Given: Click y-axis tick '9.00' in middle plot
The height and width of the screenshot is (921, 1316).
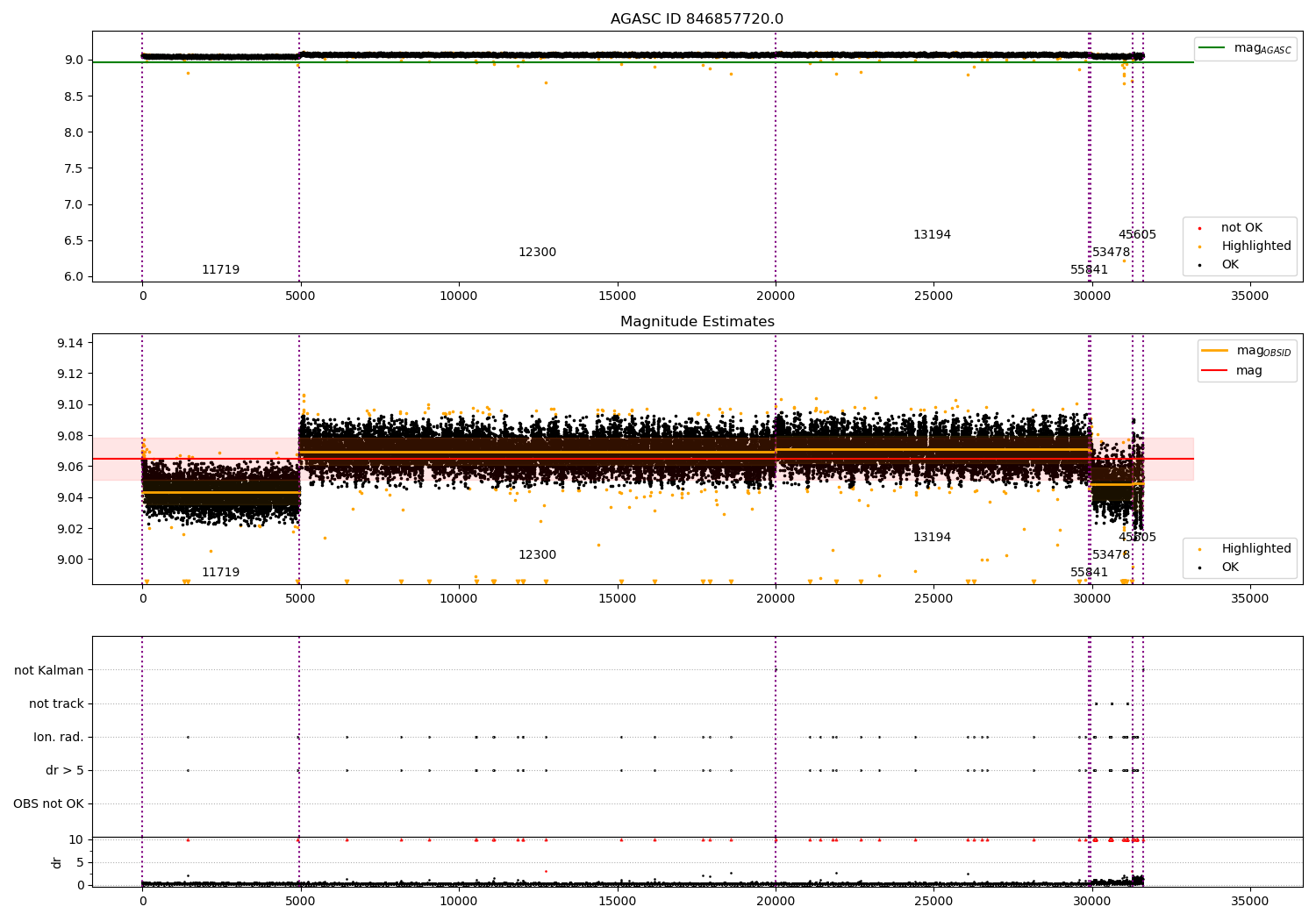Looking at the screenshot, I should tap(70, 560).
